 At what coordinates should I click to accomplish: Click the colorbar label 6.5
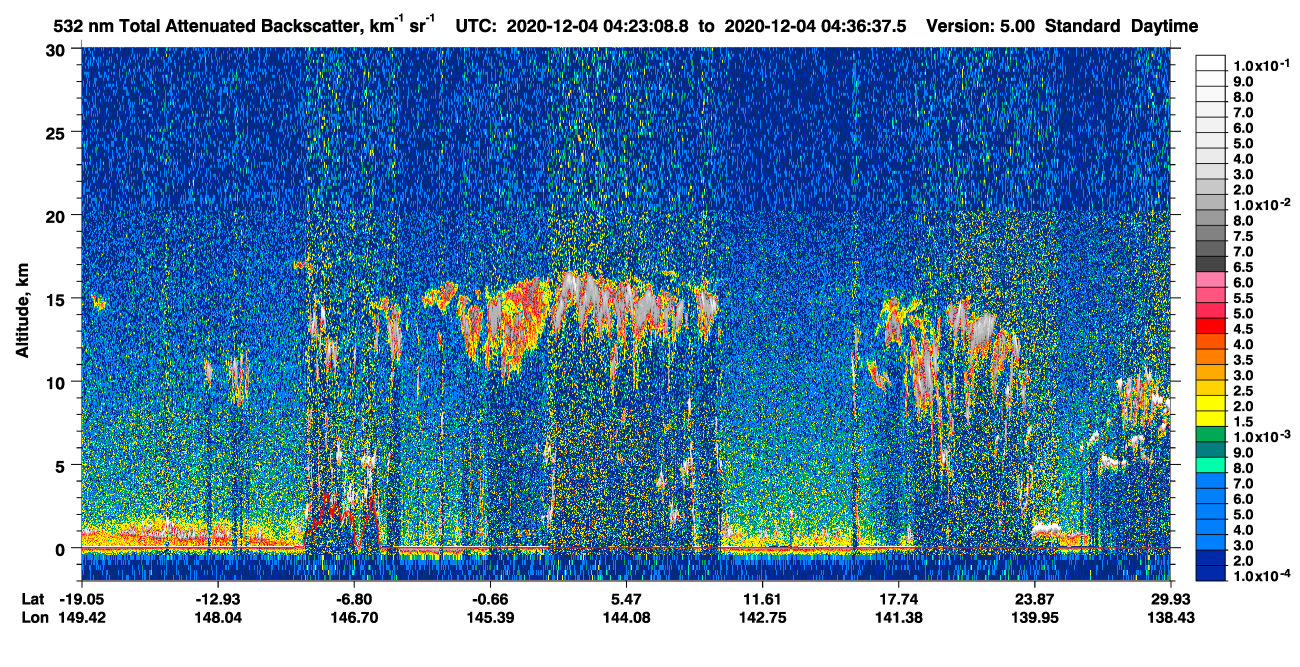[x=1244, y=267]
